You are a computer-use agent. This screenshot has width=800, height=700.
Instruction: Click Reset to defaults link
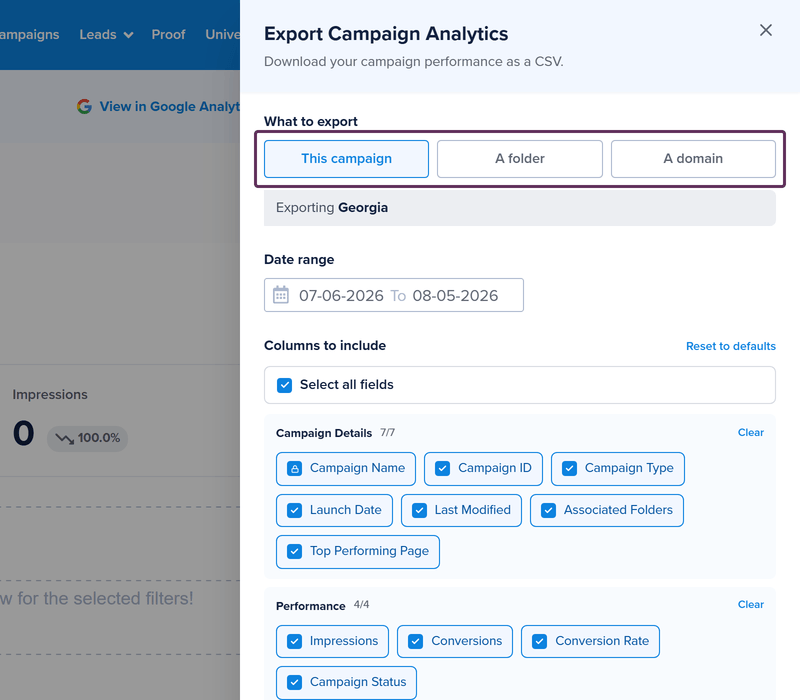point(731,346)
